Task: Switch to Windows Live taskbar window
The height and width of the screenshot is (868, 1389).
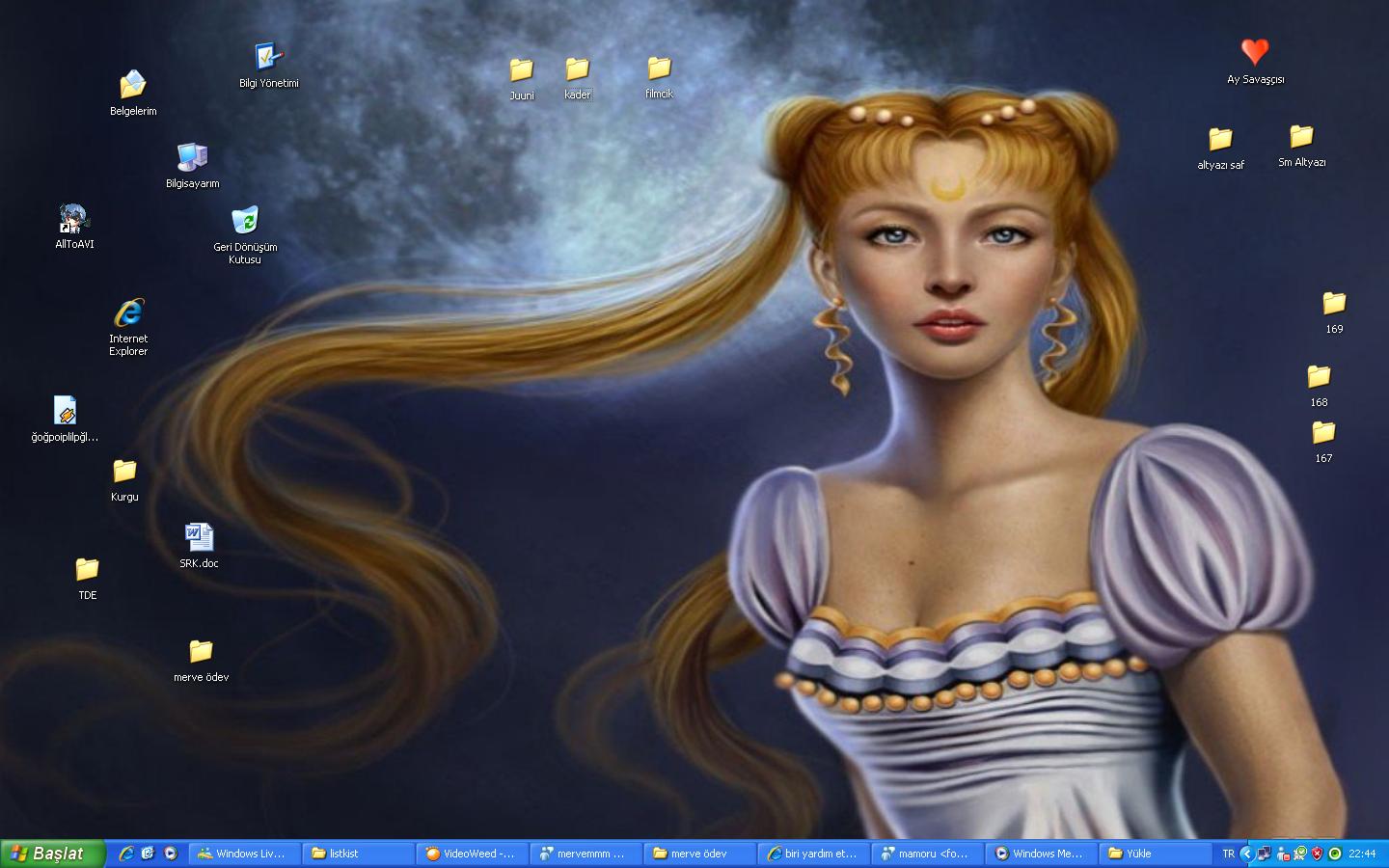Action: tap(245, 854)
